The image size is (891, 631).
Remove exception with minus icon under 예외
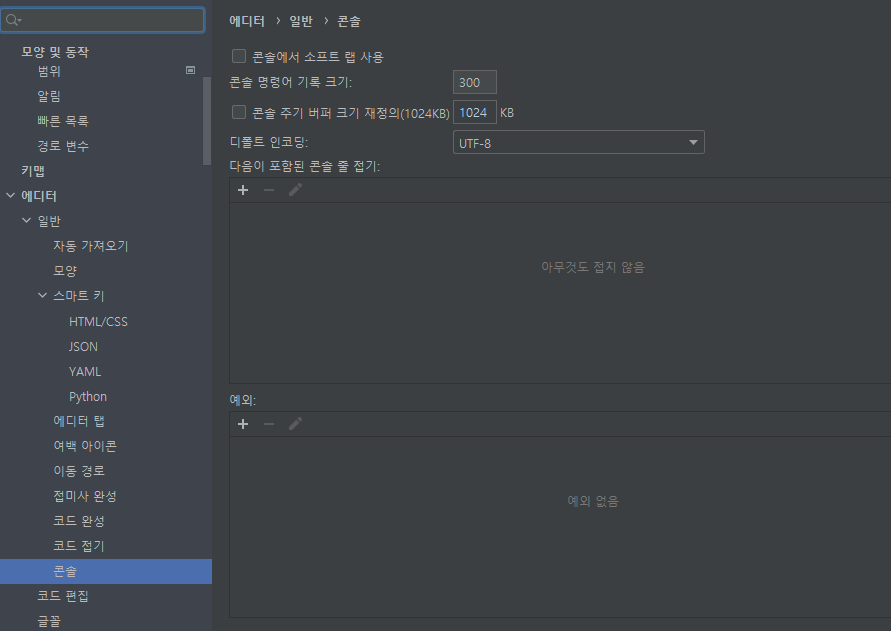pos(269,424)
